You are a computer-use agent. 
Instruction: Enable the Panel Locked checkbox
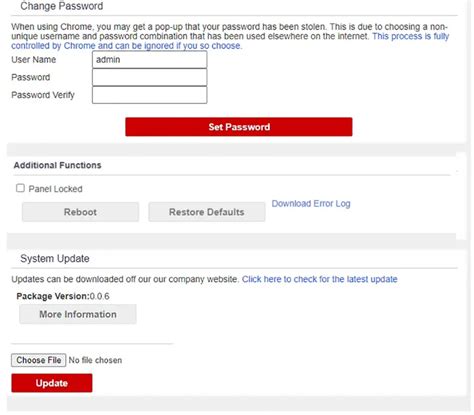pyautogui.click(x=20, y=188)
